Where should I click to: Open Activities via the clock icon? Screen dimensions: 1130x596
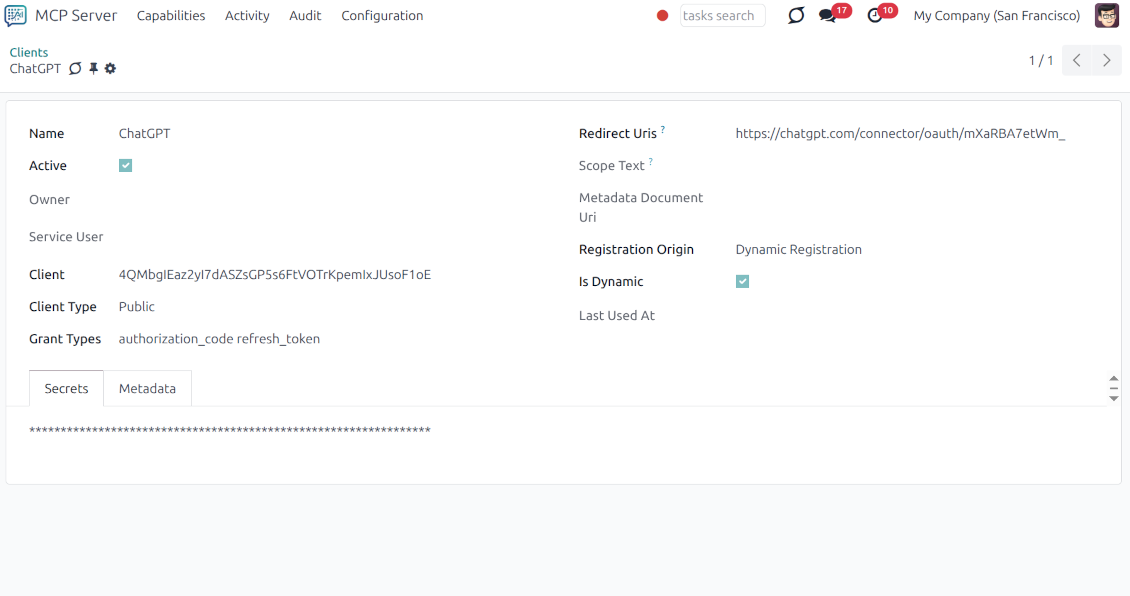point(875,15)
